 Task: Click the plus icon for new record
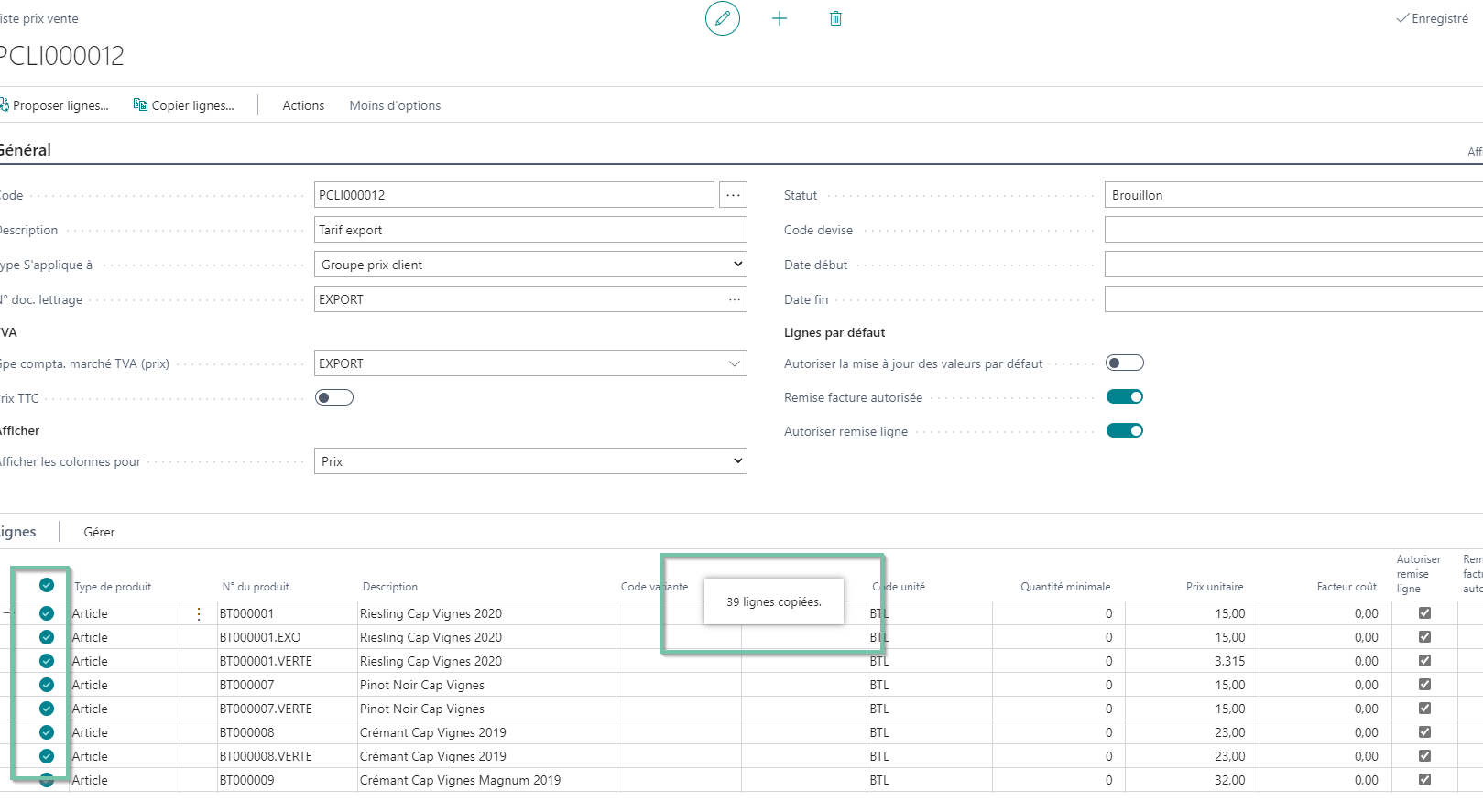tap(780, 18)
